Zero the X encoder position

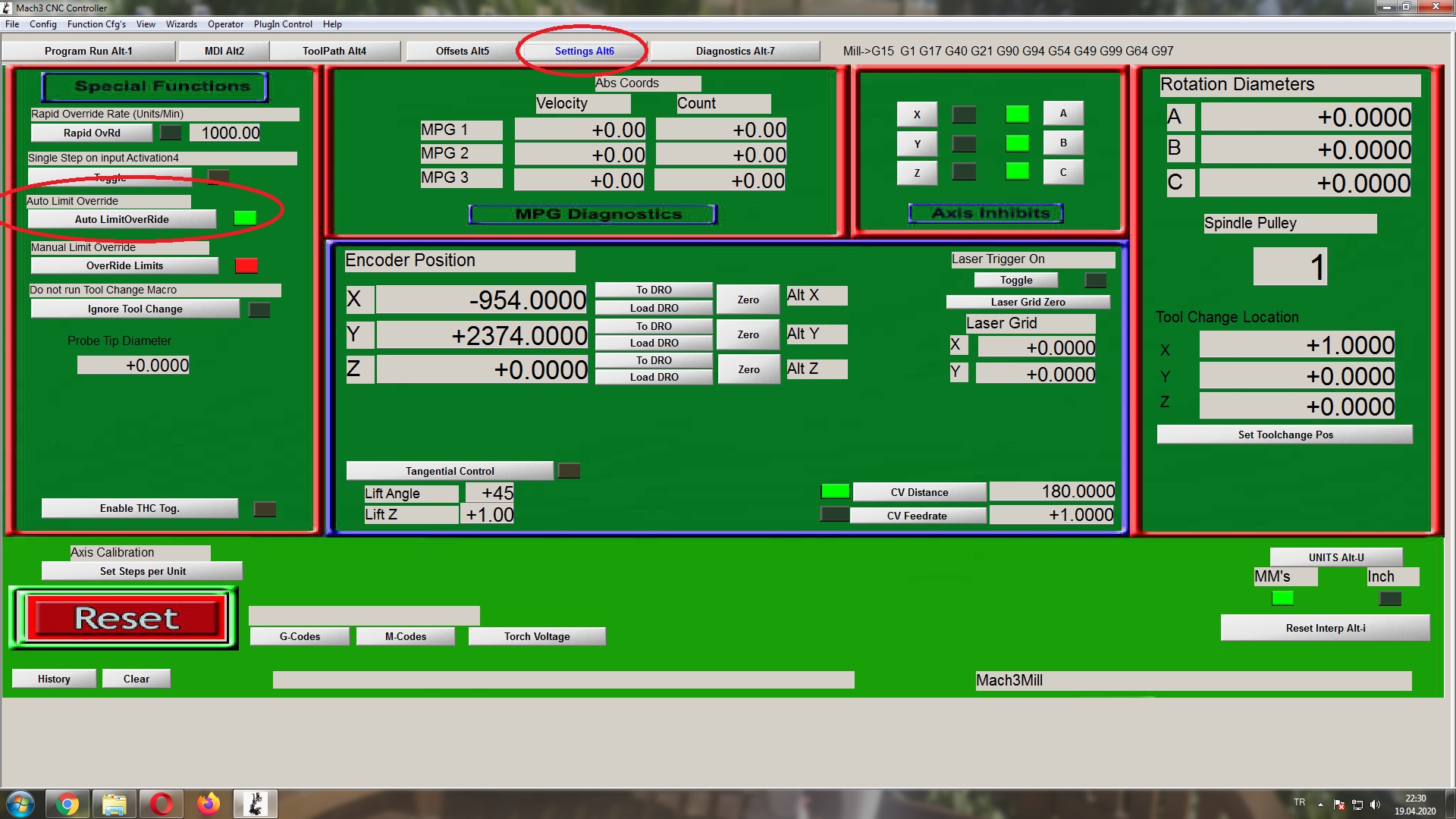748,300
